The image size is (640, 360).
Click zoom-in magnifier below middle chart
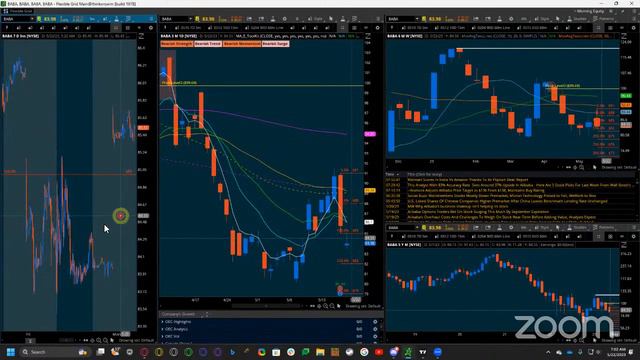(325, 306)
